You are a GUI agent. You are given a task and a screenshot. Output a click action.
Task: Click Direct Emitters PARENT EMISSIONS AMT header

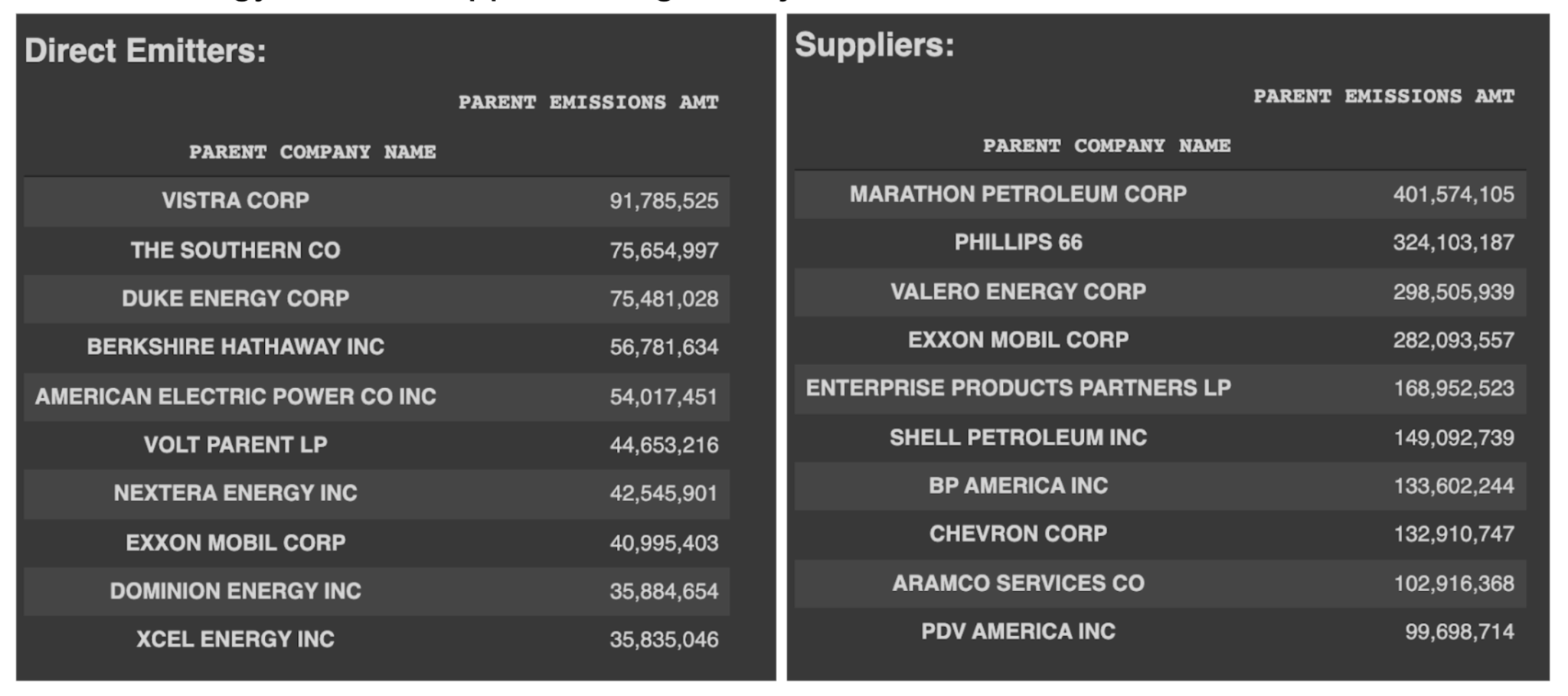[x=588, y=103]
